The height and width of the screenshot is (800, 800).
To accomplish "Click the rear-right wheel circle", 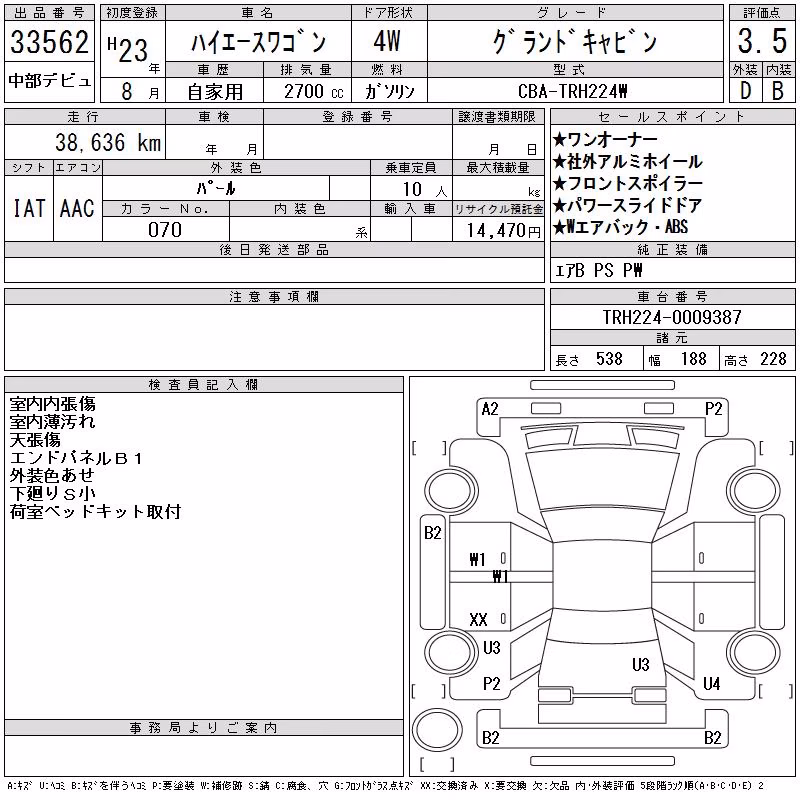I will pos(755,652).
